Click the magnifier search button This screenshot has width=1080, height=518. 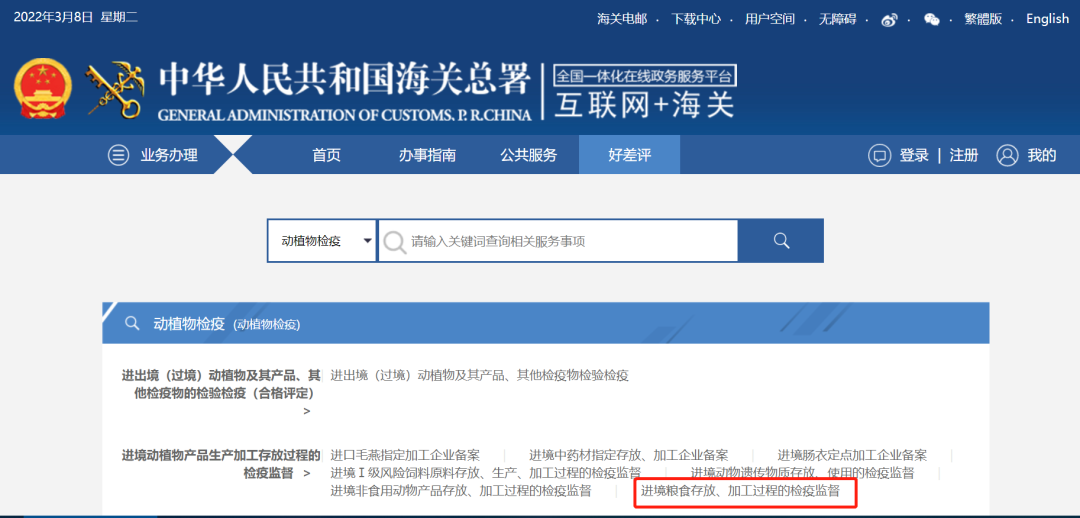781,241
